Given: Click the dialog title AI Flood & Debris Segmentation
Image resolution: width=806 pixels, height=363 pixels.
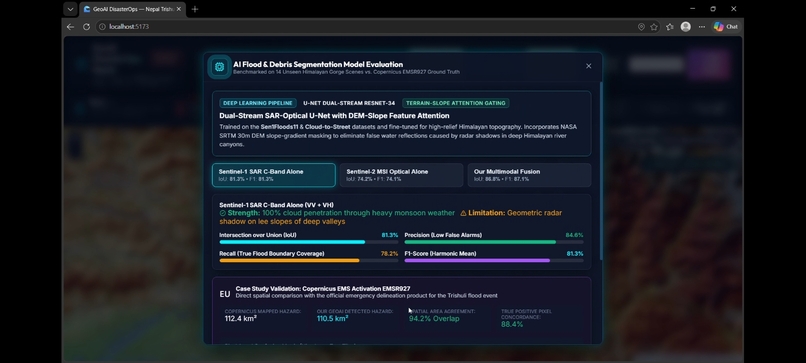Looking at the screenshot, I should (318, 64).
